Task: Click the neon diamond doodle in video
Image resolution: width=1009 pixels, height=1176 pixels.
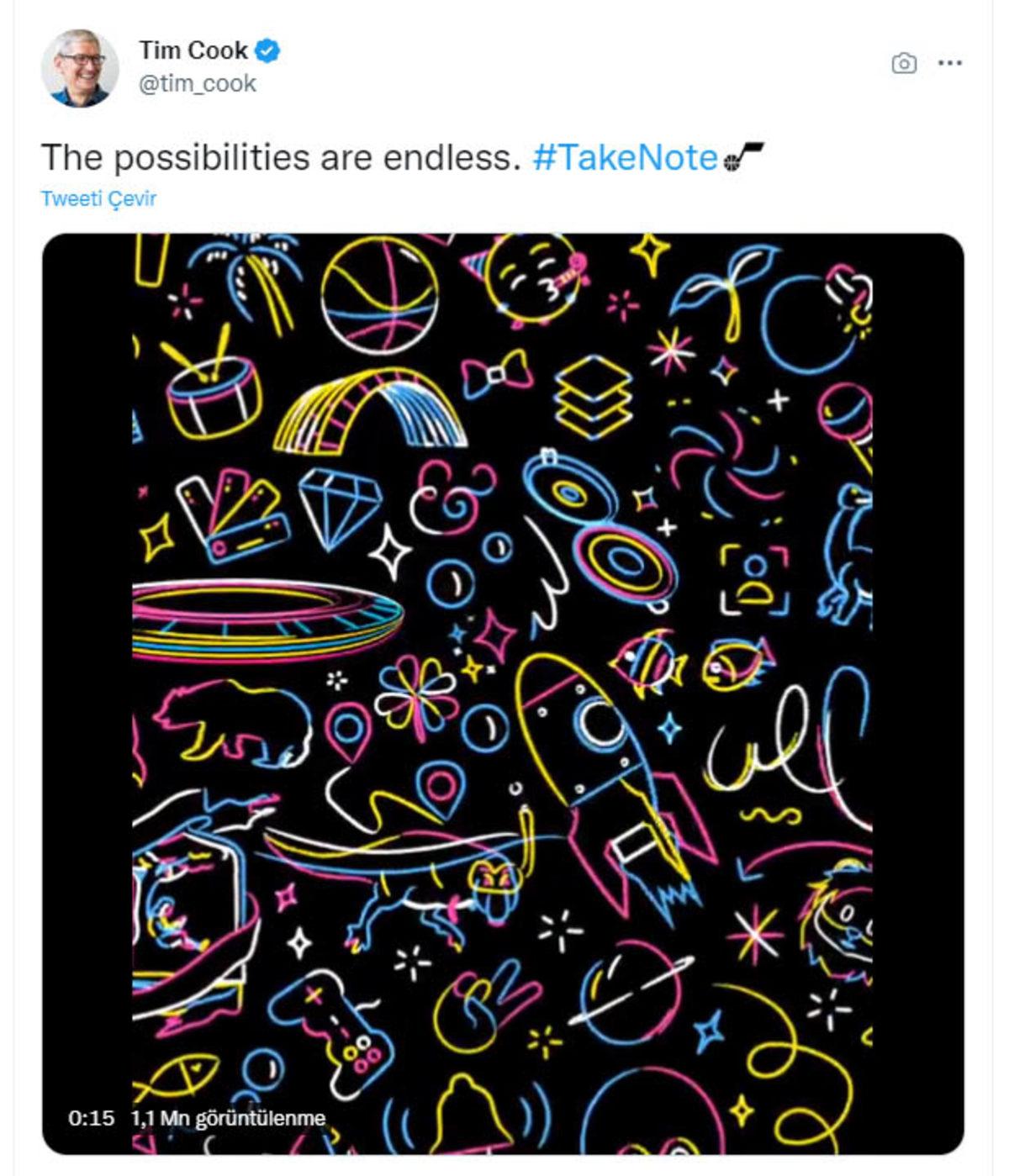Action: coord(341,506)
